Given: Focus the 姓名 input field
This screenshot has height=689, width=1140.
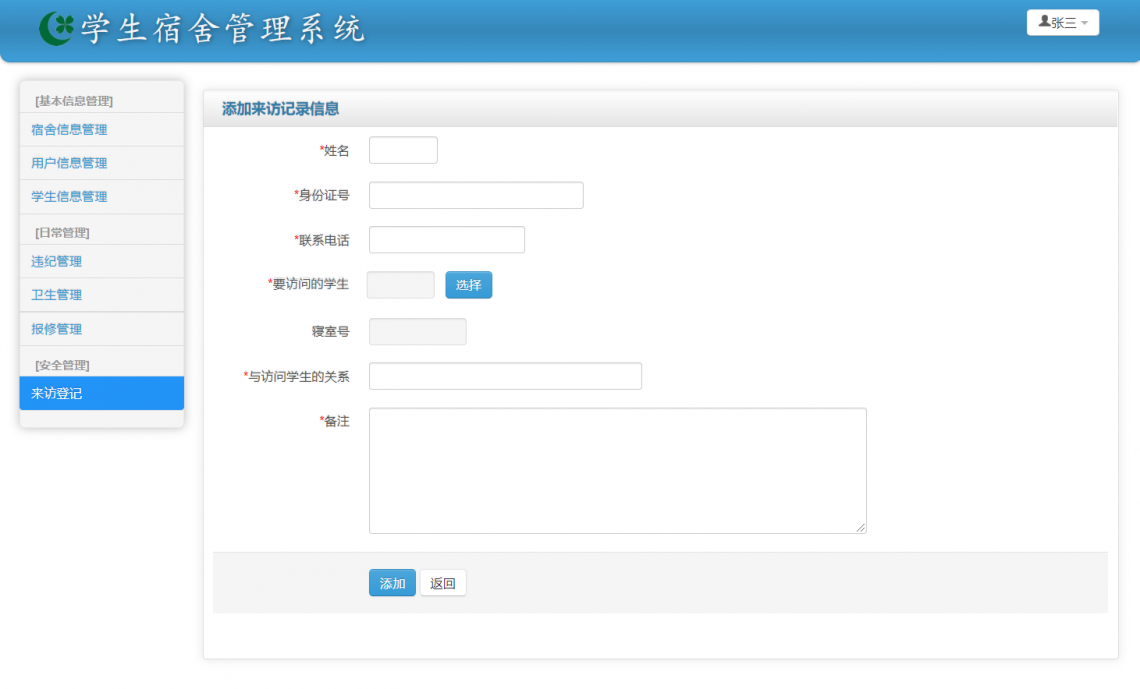Looking at the screenshot, I should pos(403,150).
